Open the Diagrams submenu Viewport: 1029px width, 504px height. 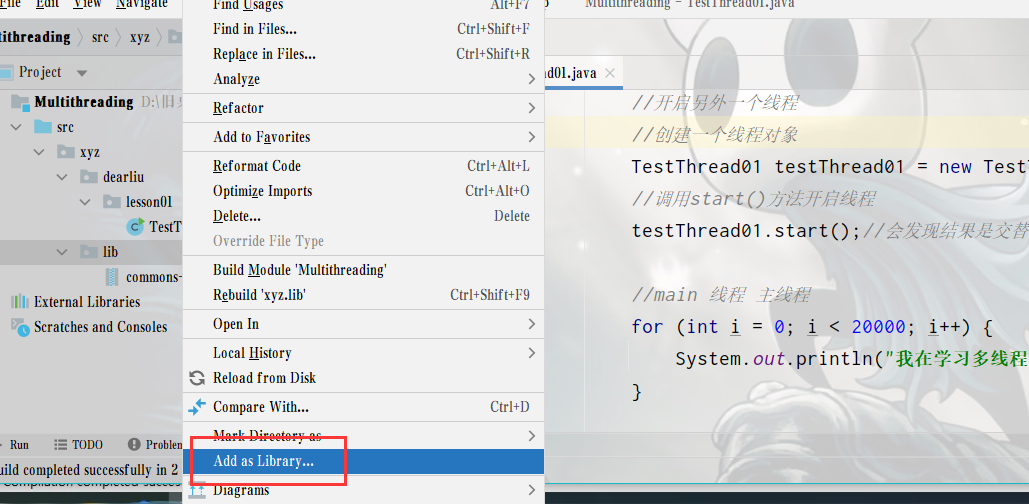pos(363,490)
